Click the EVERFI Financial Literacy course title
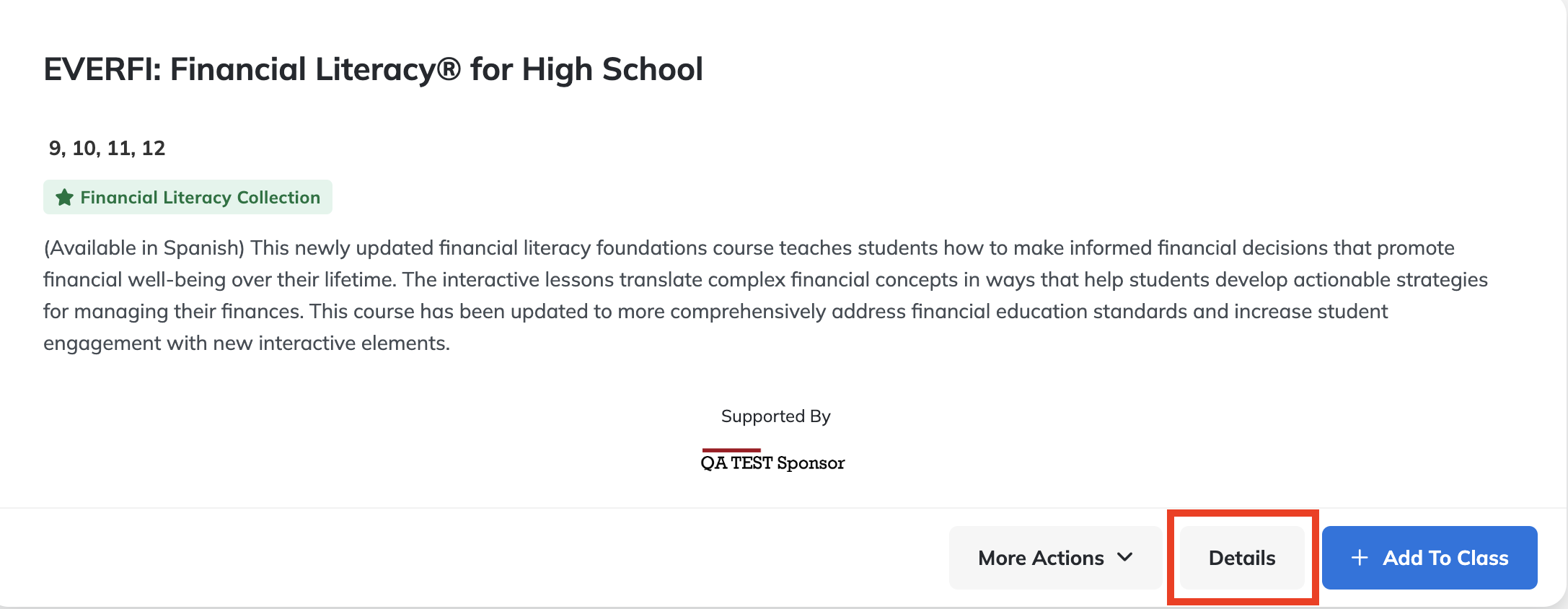This screenshot has width=1568, height=609. click(373, 69)
